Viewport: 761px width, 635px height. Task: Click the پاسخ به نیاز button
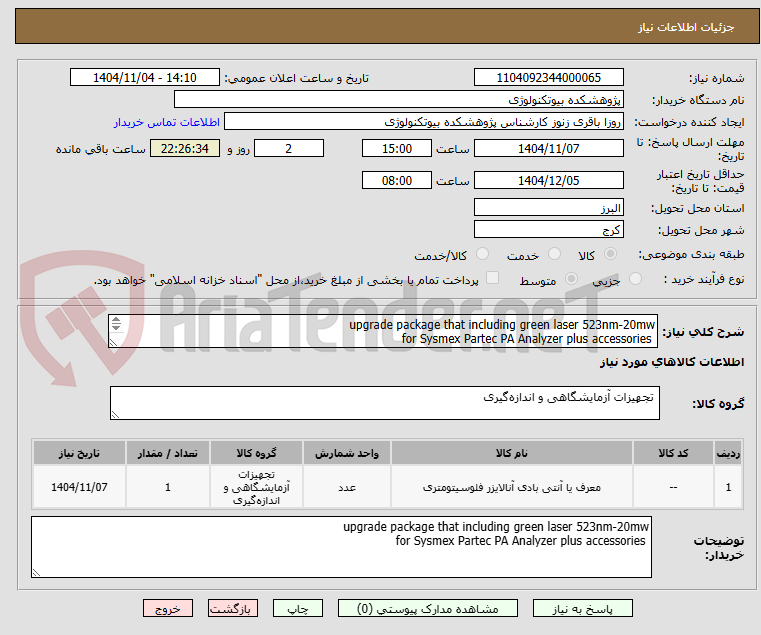[582, 608]
